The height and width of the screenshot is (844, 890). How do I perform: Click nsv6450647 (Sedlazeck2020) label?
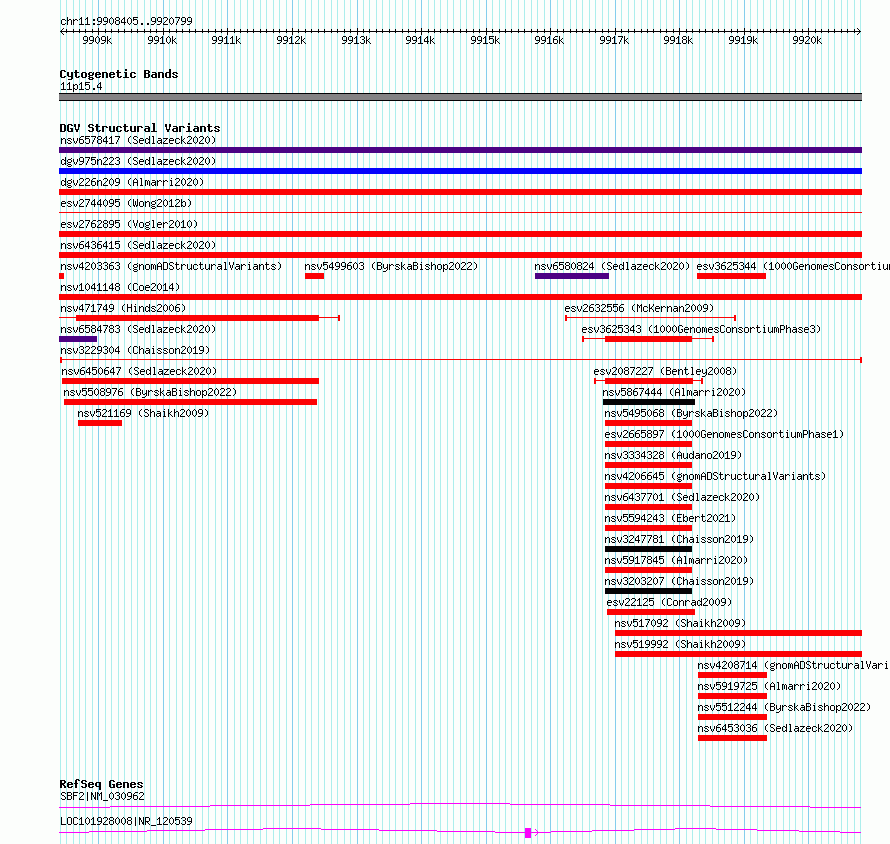(139, 371)
